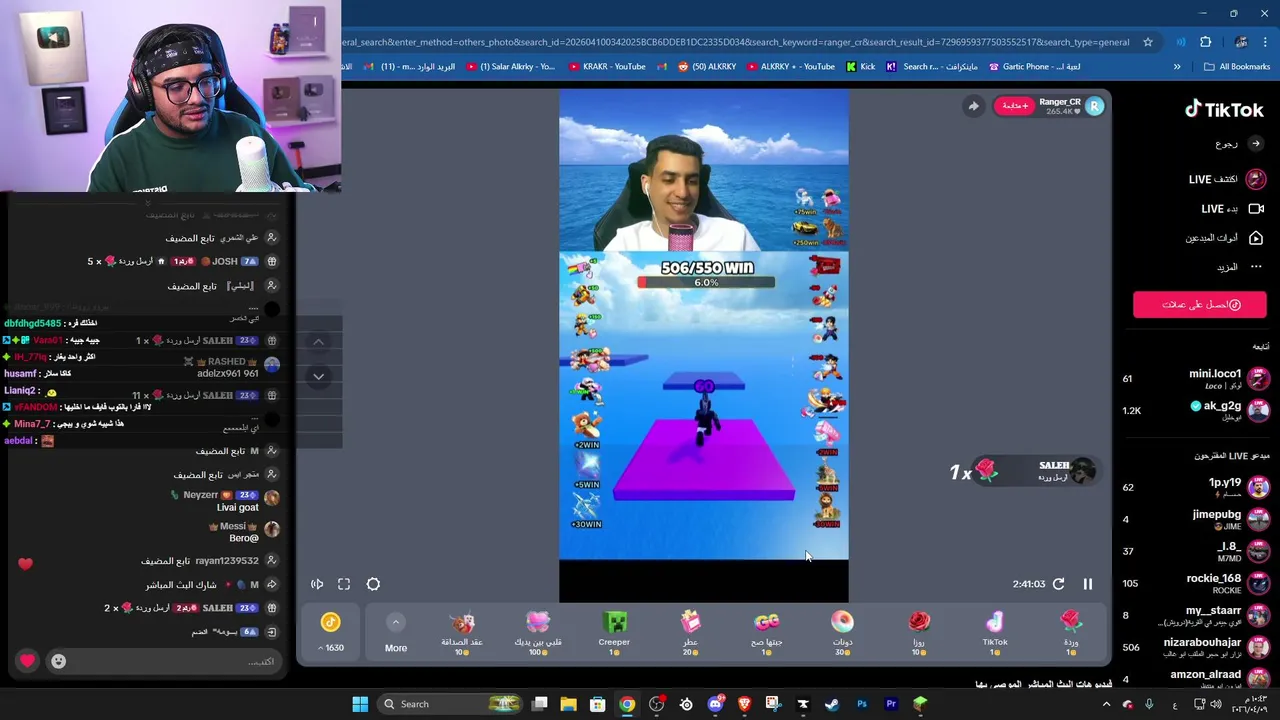
Task: Send the rose gift labeled وردة
Action: tap(1070, 634)
